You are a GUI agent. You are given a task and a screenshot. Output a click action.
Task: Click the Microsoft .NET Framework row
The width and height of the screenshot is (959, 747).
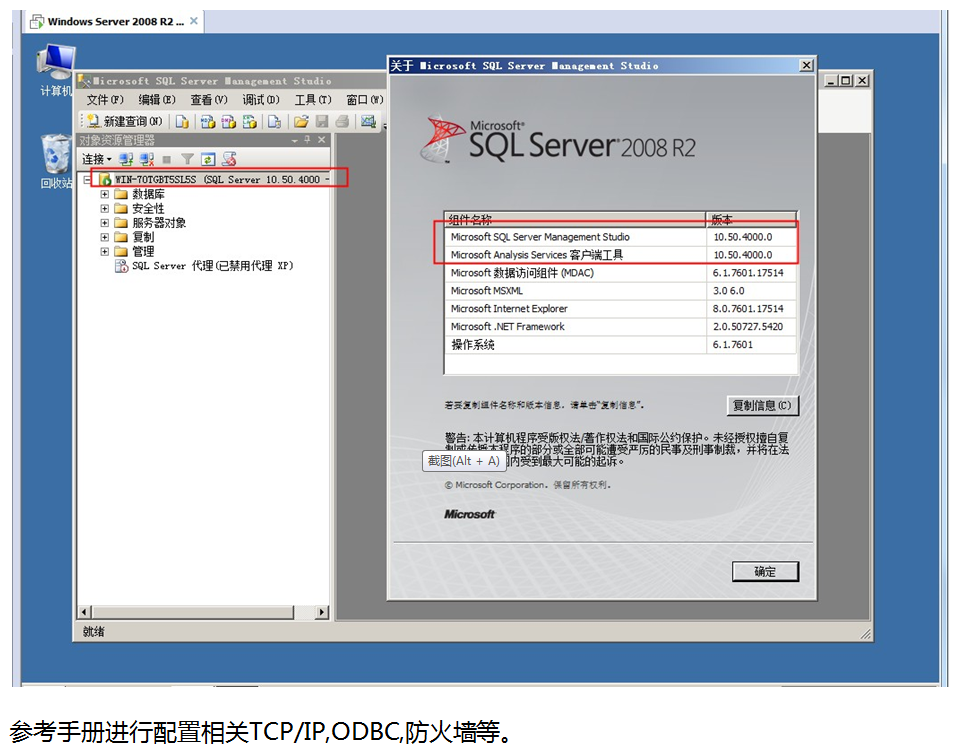pos(621,327)
